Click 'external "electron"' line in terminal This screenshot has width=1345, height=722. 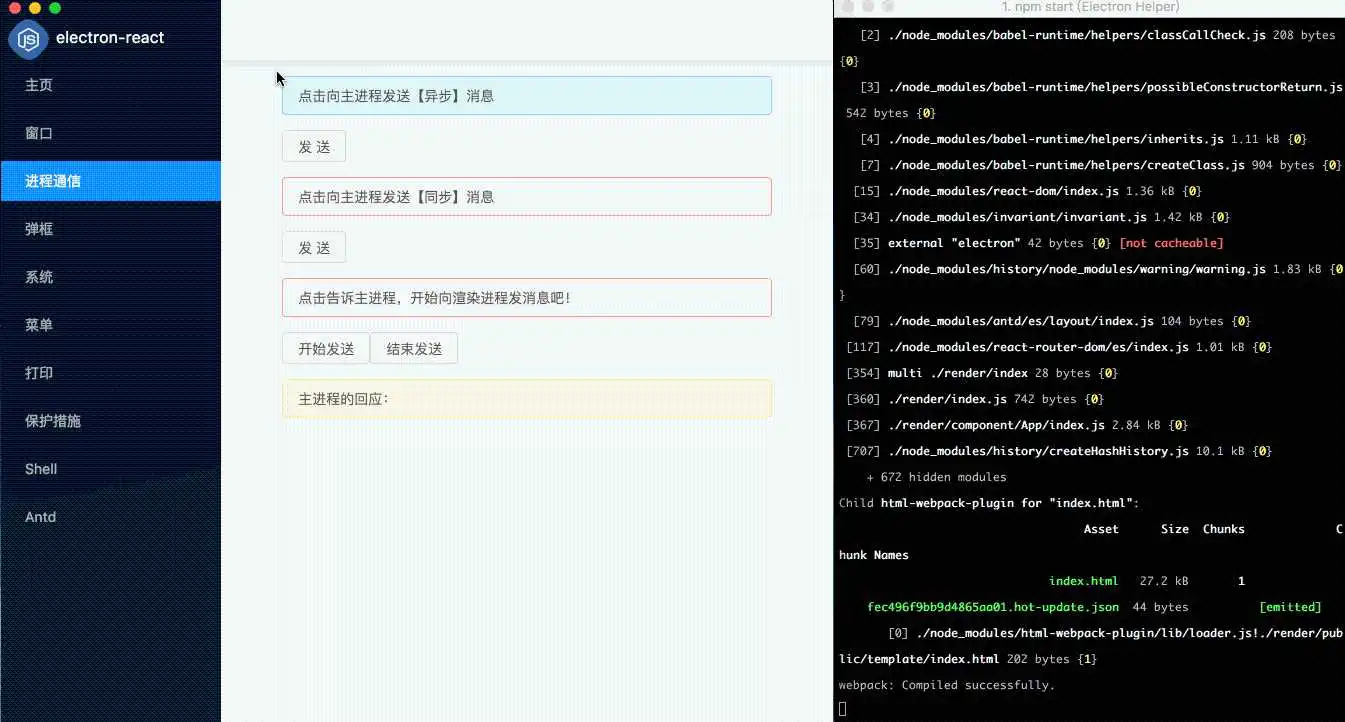pos(1038,243)
